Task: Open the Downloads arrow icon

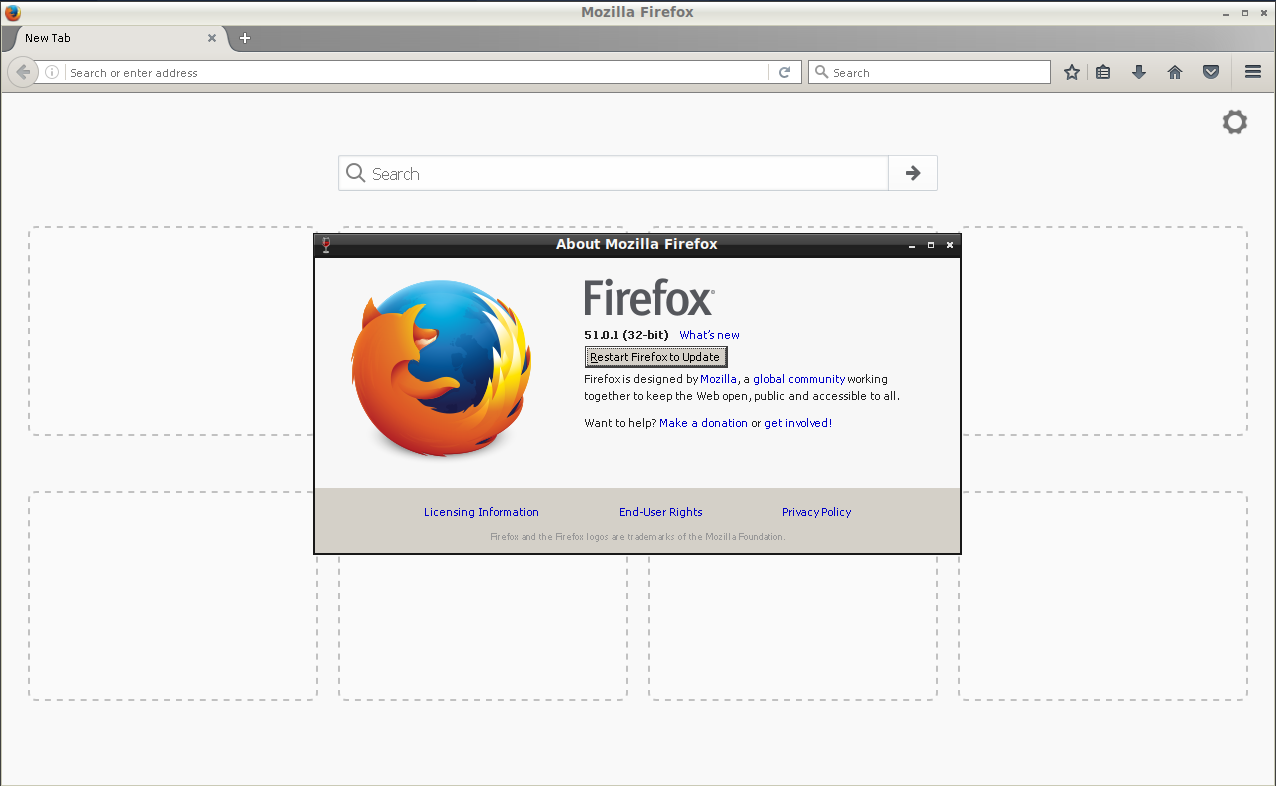Action: (x=1138, y=72)
